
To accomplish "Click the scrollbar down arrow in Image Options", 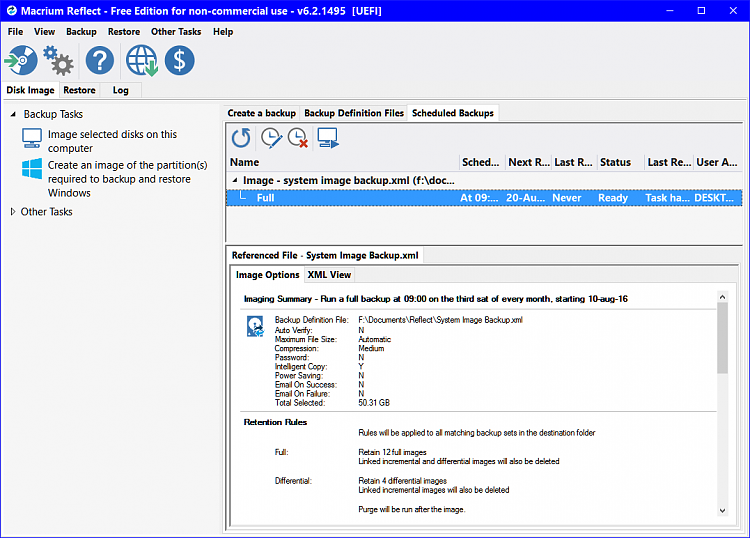I will pyautogui.click(x=722, y=511).
